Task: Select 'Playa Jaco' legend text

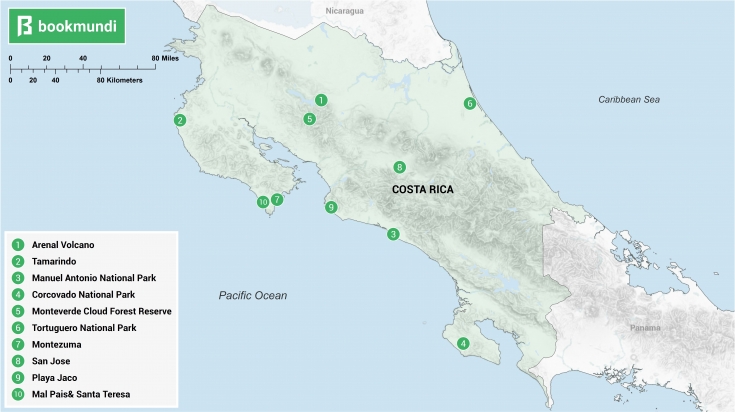Action: point(54,378)
